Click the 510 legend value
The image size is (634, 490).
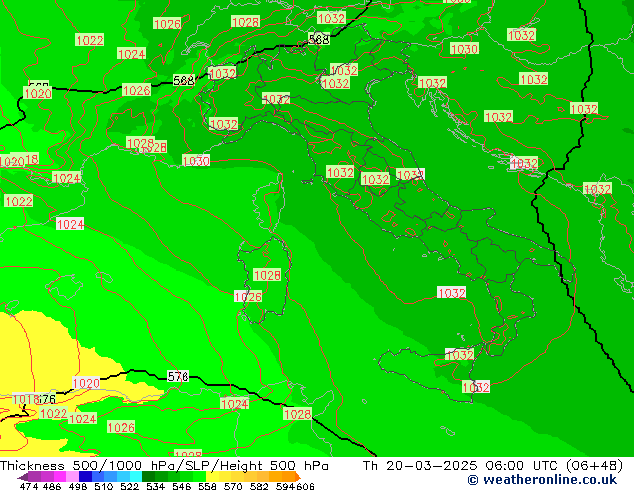[x=104, y=486]
